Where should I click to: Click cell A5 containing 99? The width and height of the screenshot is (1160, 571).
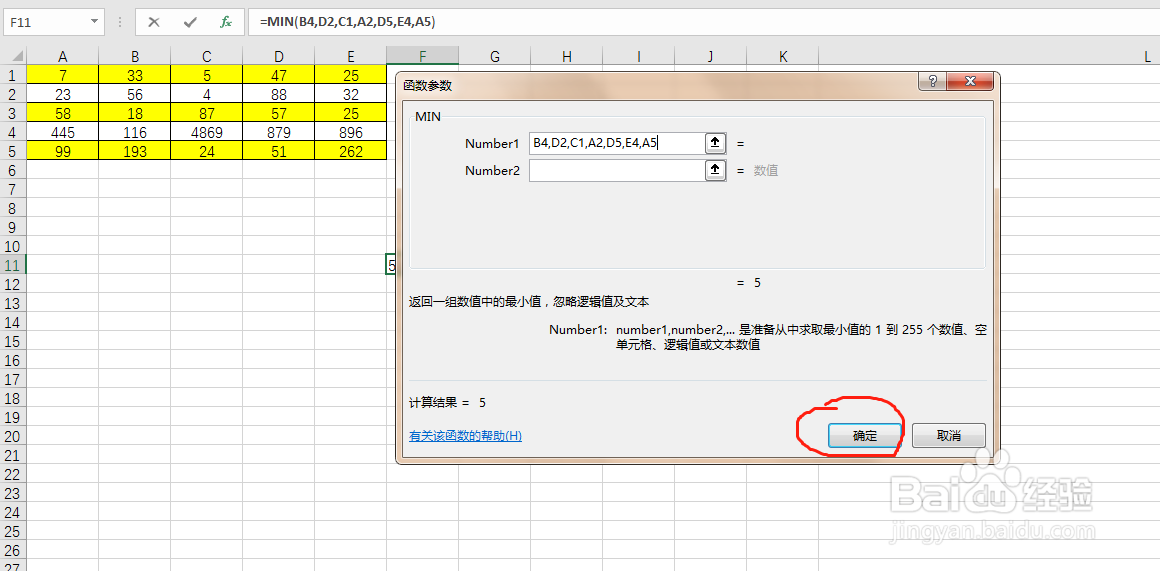point(63,152)
